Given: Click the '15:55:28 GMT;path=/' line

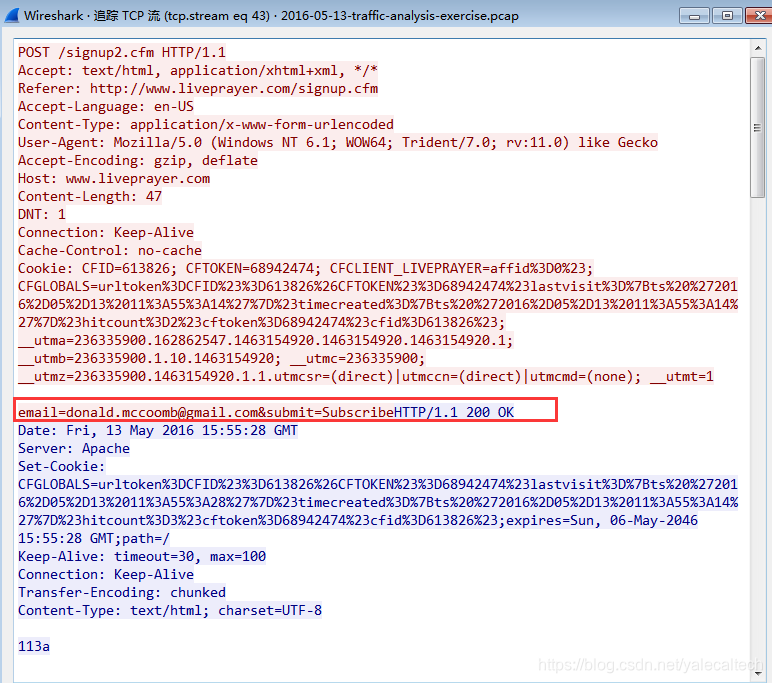Looking at the screenshot, I should 94,539.
